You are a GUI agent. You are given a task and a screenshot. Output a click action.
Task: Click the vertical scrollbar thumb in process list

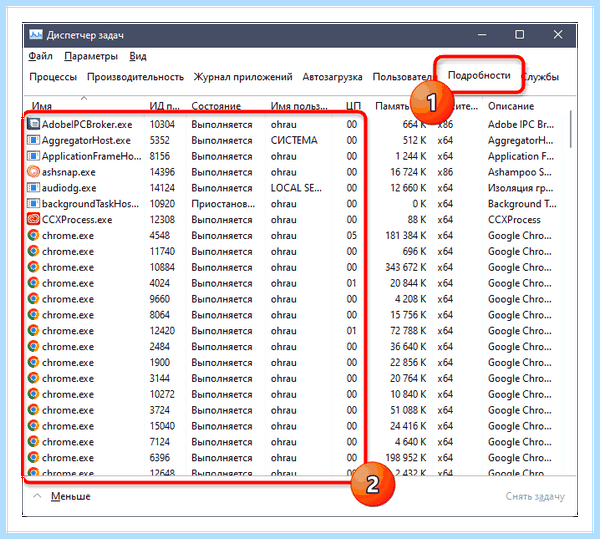[x=571, y=129]
